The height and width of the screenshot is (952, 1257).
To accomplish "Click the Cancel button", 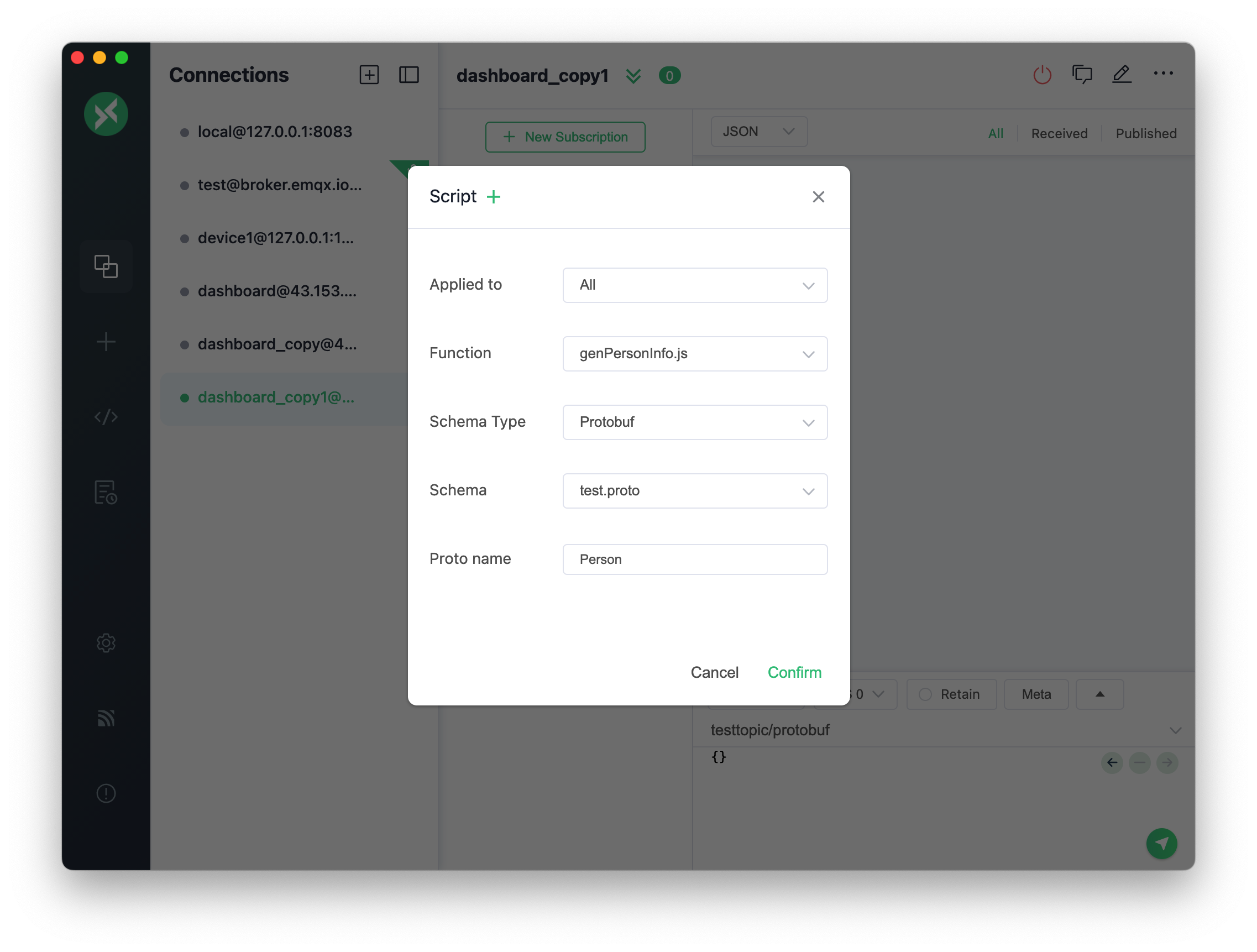I will click(x=714, y=672).
